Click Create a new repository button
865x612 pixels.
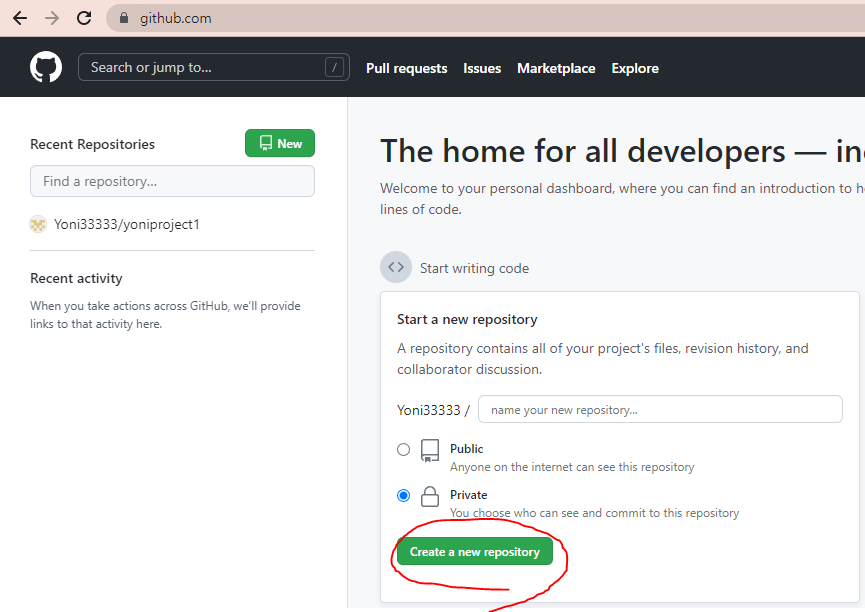tap(474, 551)
